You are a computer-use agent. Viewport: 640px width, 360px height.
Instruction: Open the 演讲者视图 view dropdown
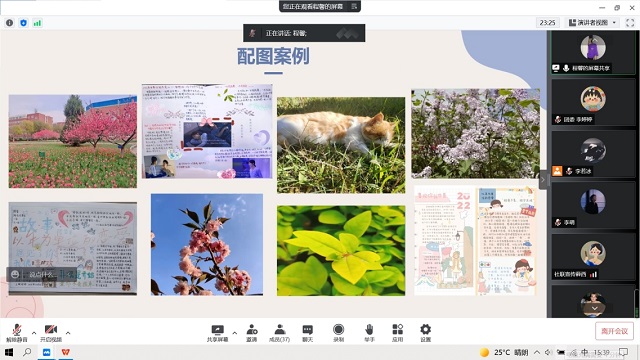tap(592, 22)
